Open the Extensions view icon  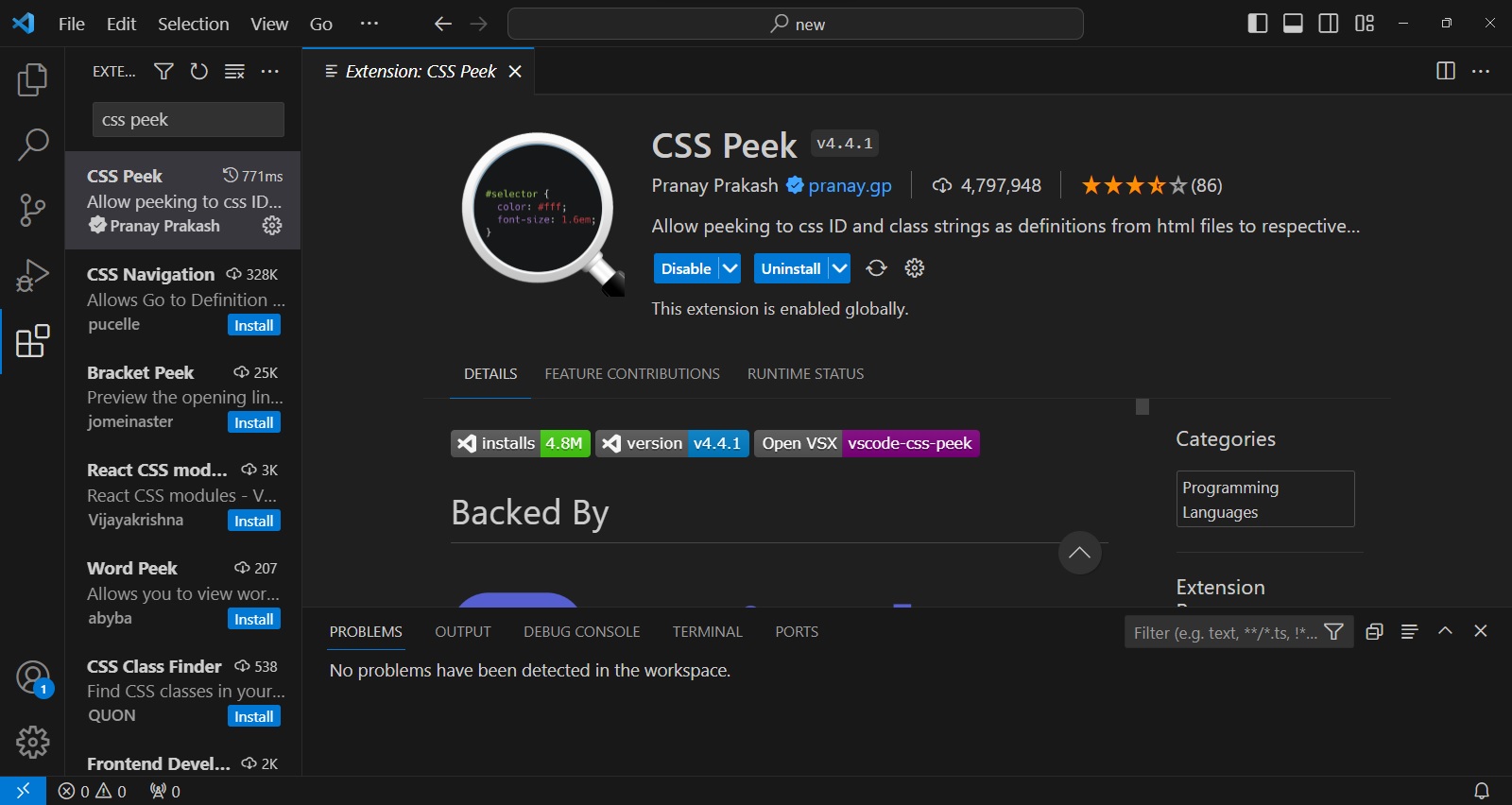point(32,341)
